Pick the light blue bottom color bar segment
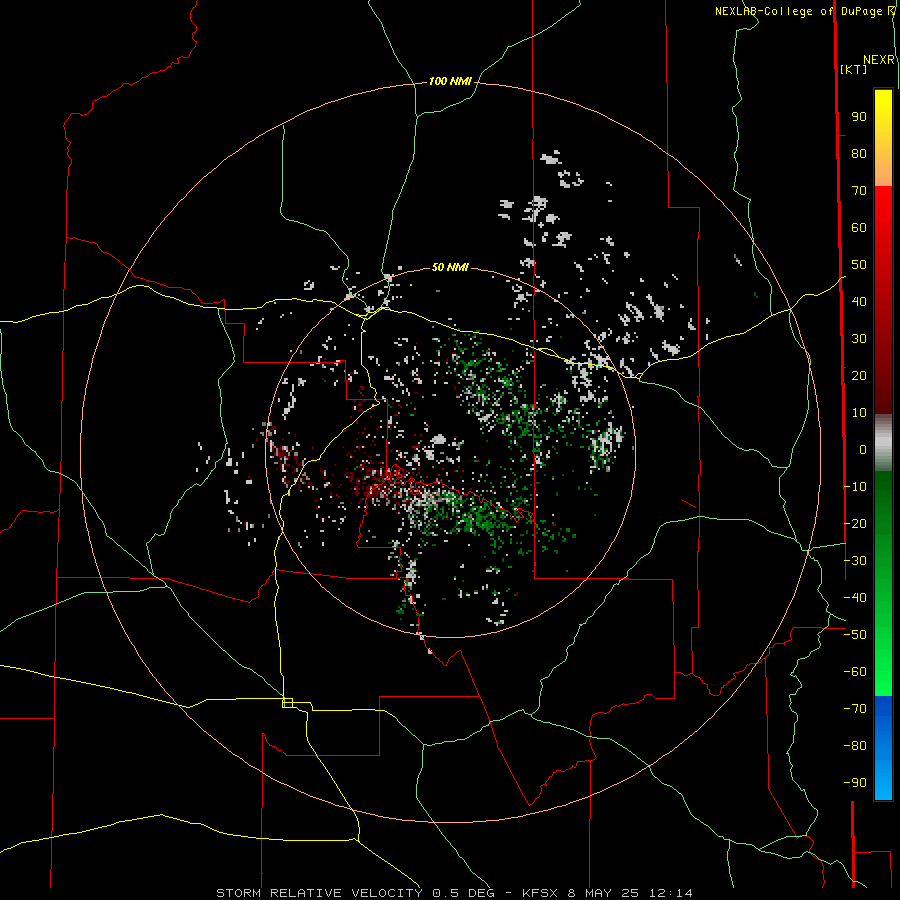Viewport: 900px width, 900px height. (883, 781)
